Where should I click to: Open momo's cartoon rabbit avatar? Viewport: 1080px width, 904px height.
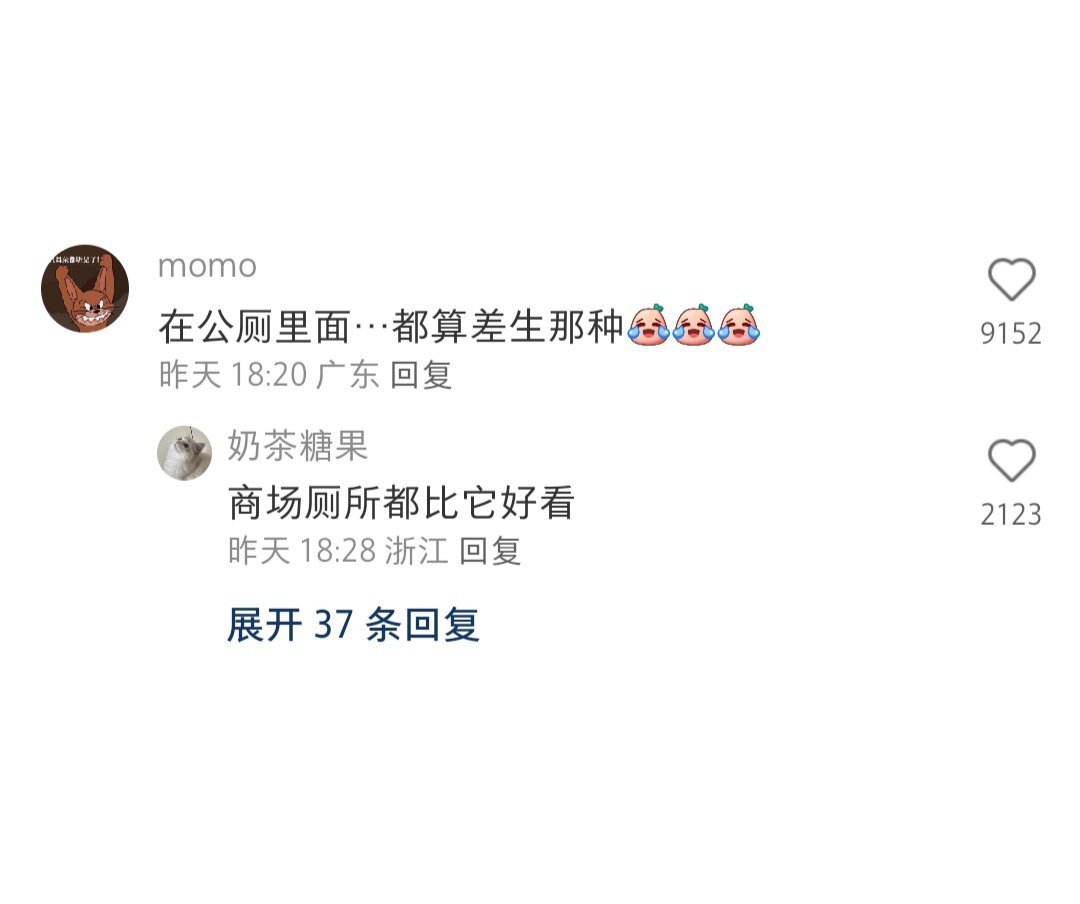tap(85, 288)
